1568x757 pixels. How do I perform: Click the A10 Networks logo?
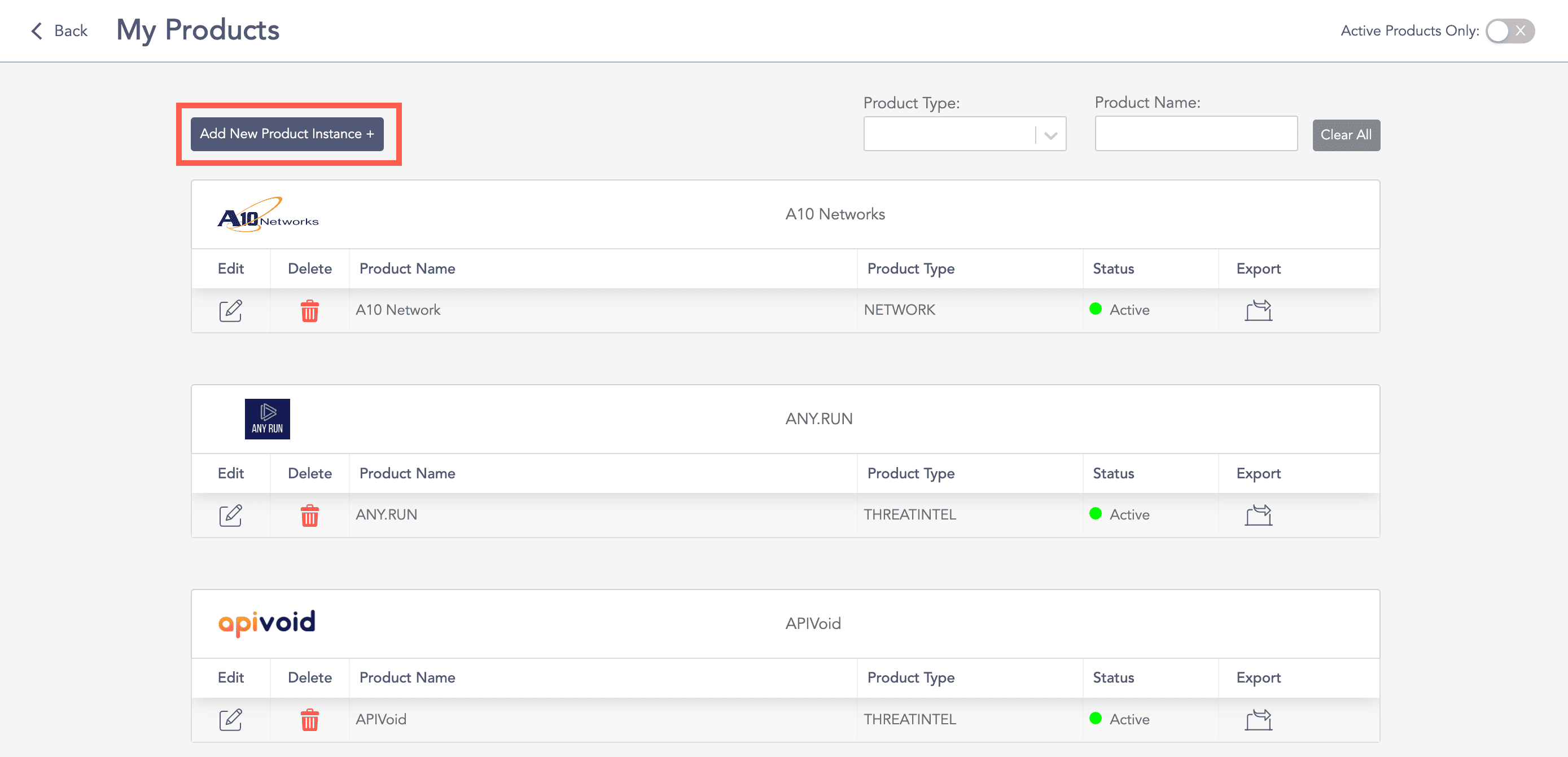tap(268, 215)
